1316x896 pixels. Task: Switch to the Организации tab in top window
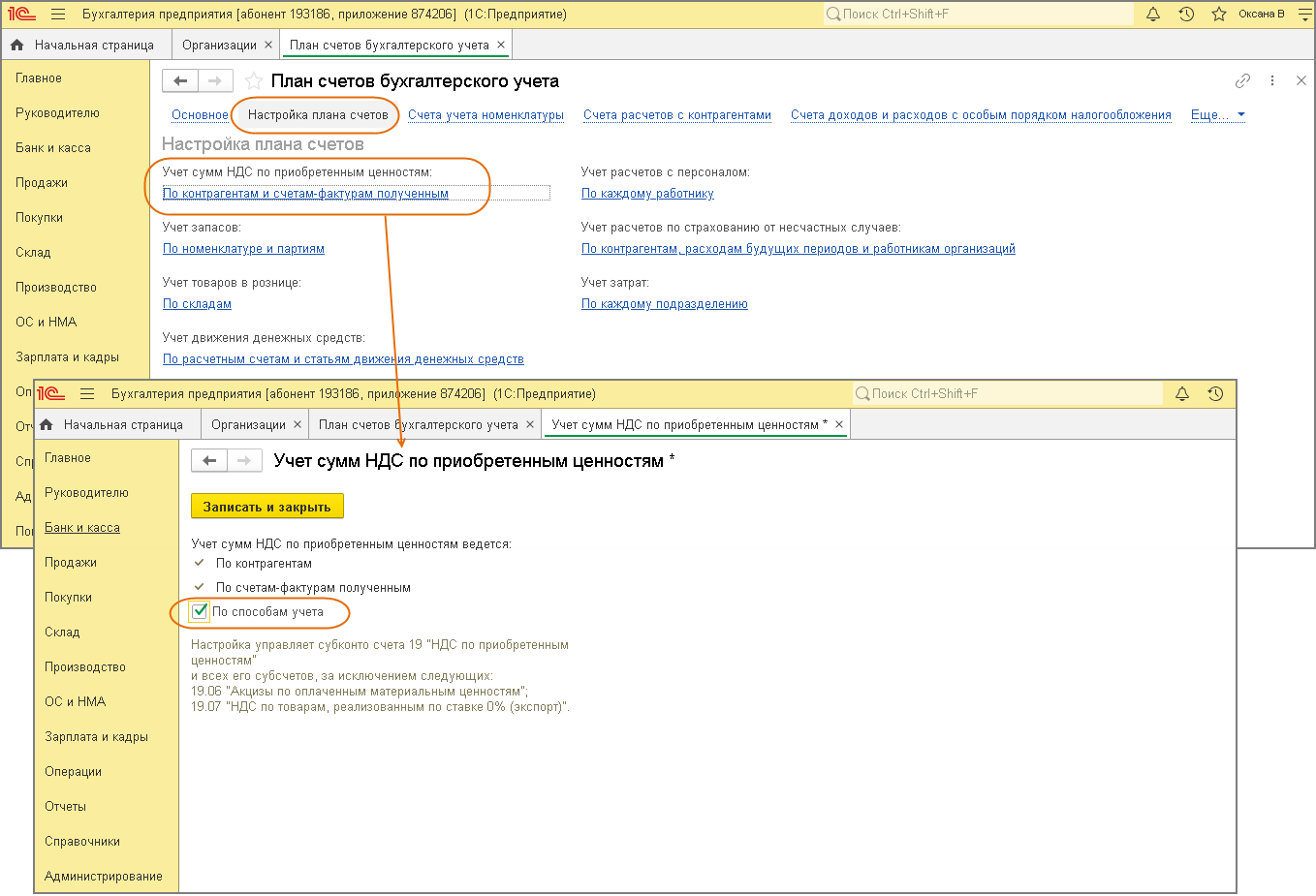[x=219, y=46]
